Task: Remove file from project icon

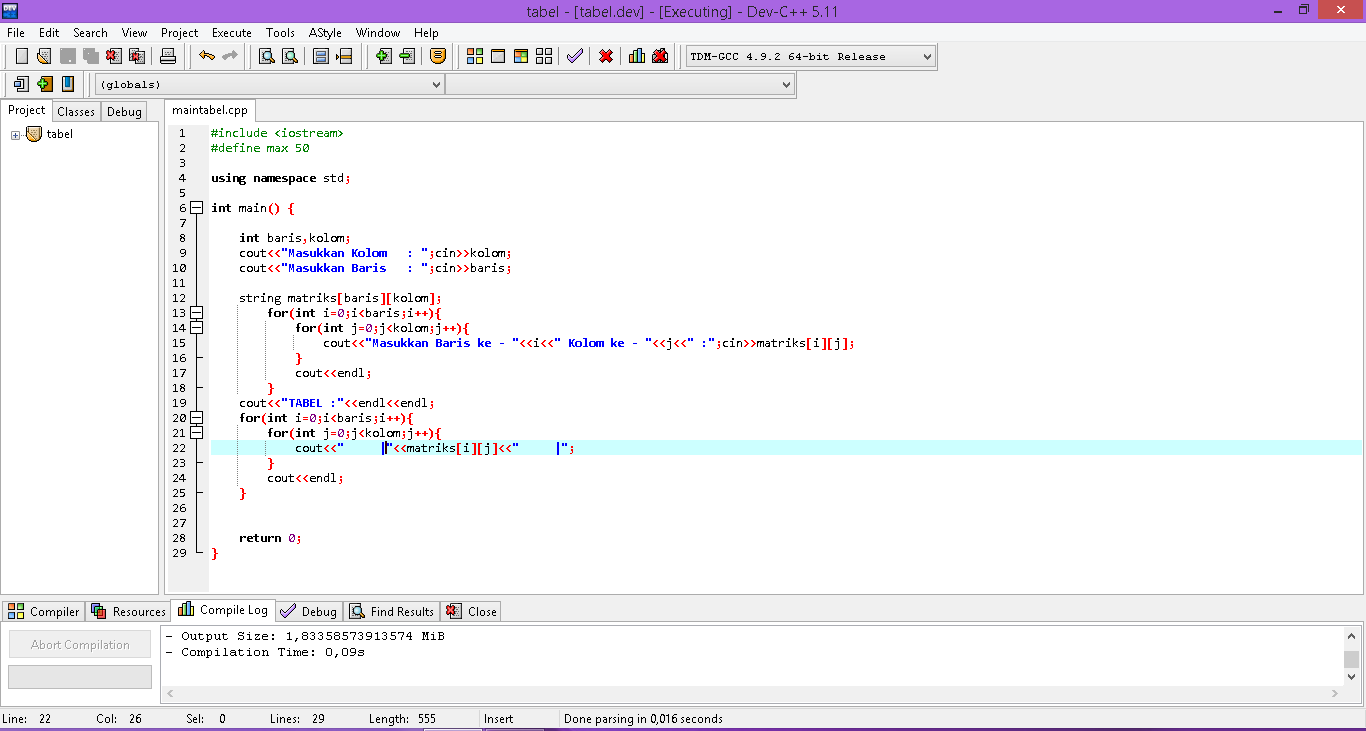Action: tap(406, 56)
